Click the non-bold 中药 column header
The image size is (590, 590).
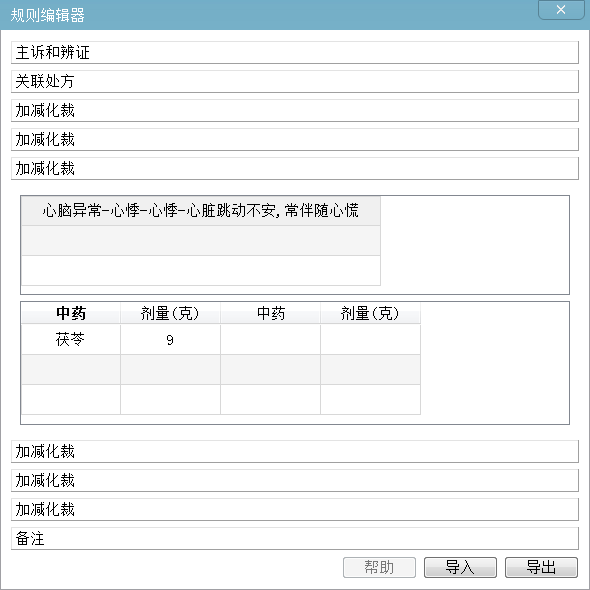pyautogui.click(x=271, y=313)
